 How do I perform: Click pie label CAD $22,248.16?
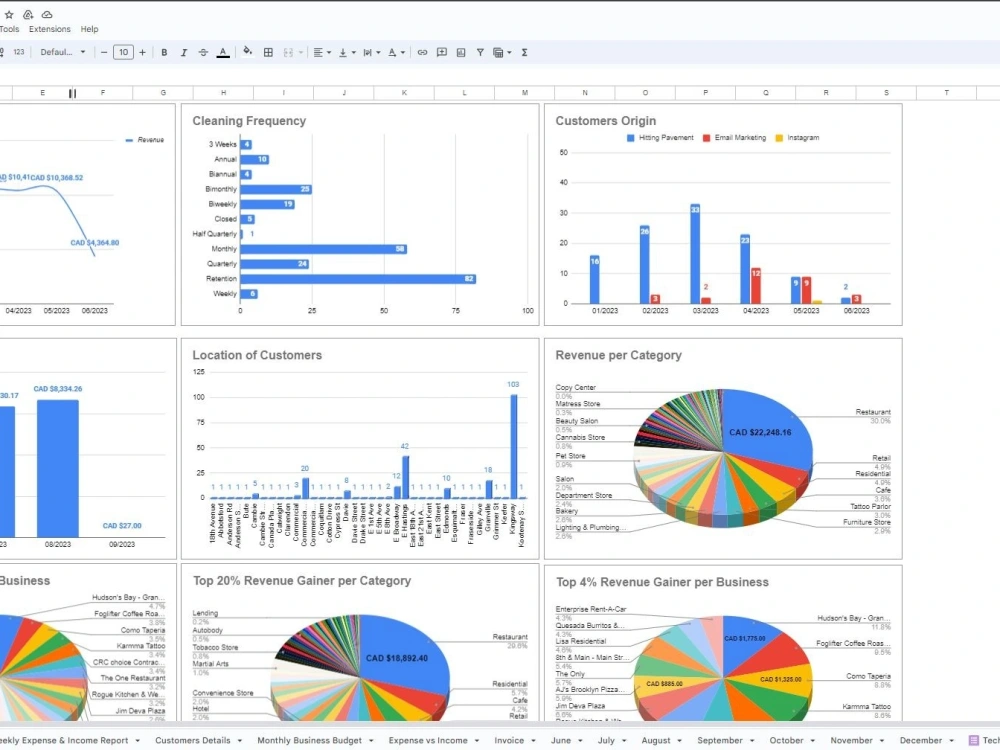[x=760, y=432]
